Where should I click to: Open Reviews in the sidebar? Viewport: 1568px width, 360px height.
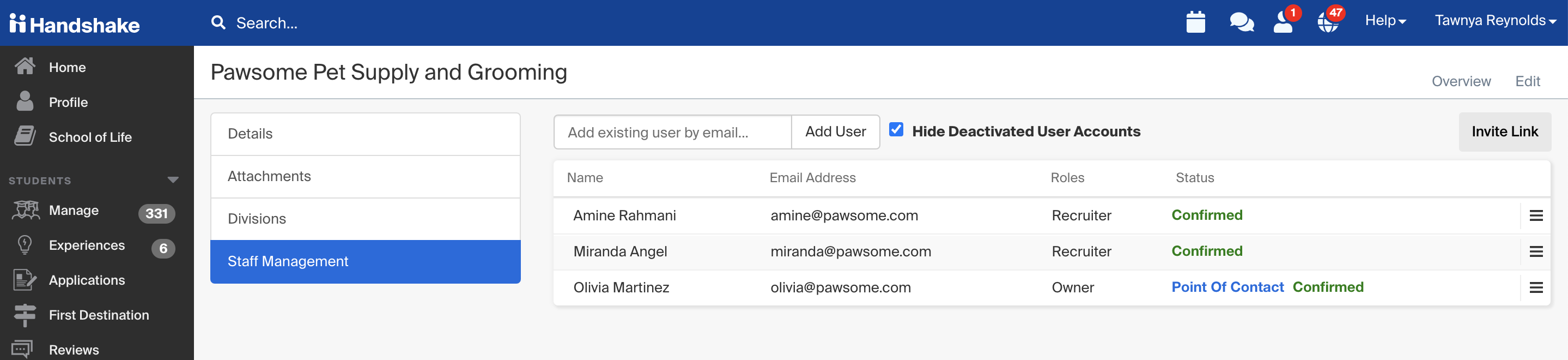74,350
